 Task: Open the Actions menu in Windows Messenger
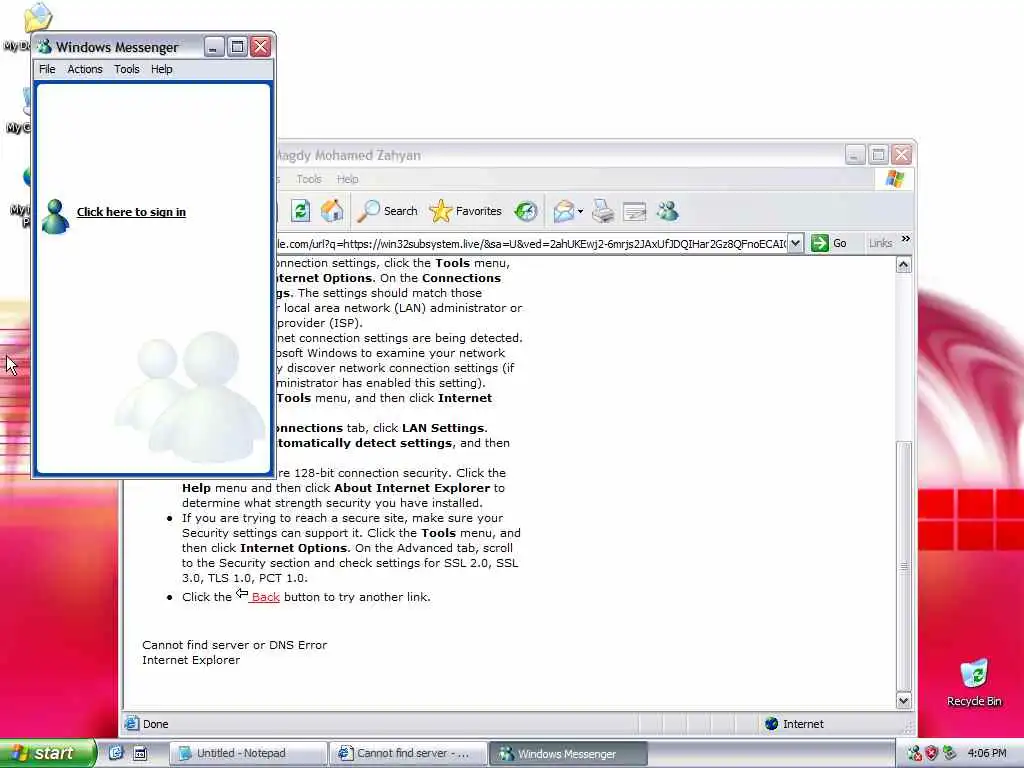click(85, 69)
